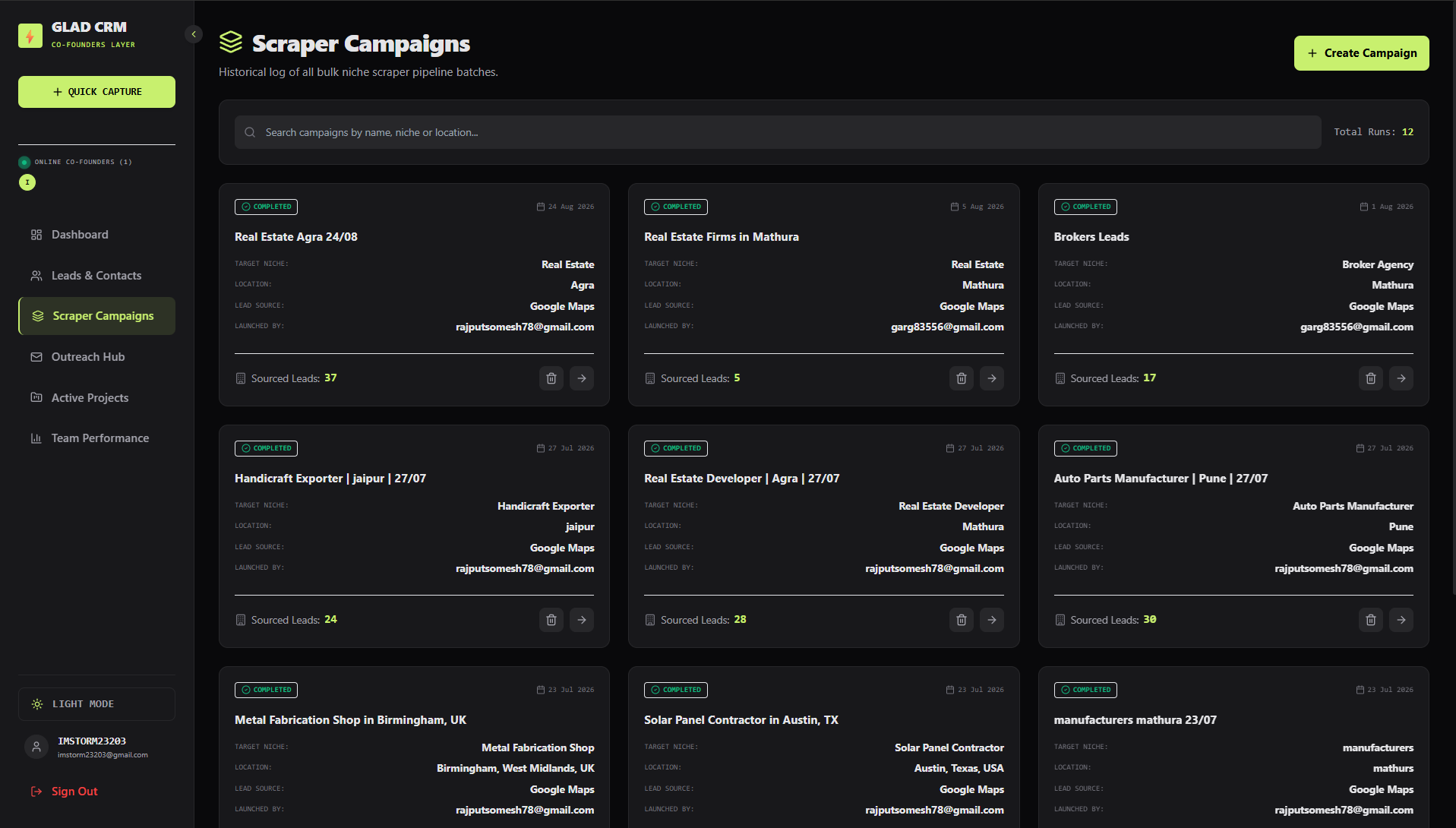Click the Scraper Campaigns header layers icon
The image size is (1456, 828).
pyautogui.click(x=231, y=43)
